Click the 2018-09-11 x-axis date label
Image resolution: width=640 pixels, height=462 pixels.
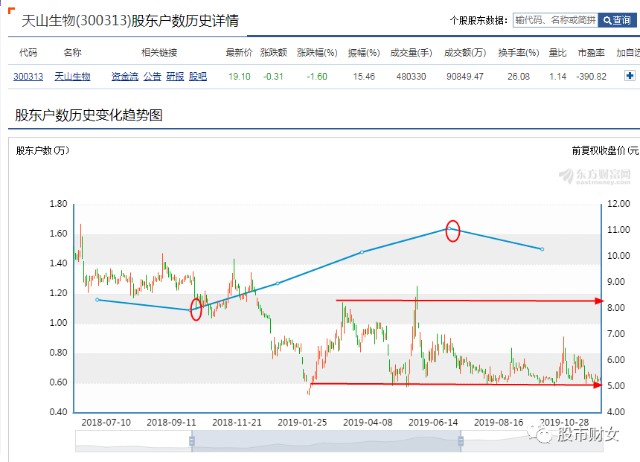coord(171,422)
